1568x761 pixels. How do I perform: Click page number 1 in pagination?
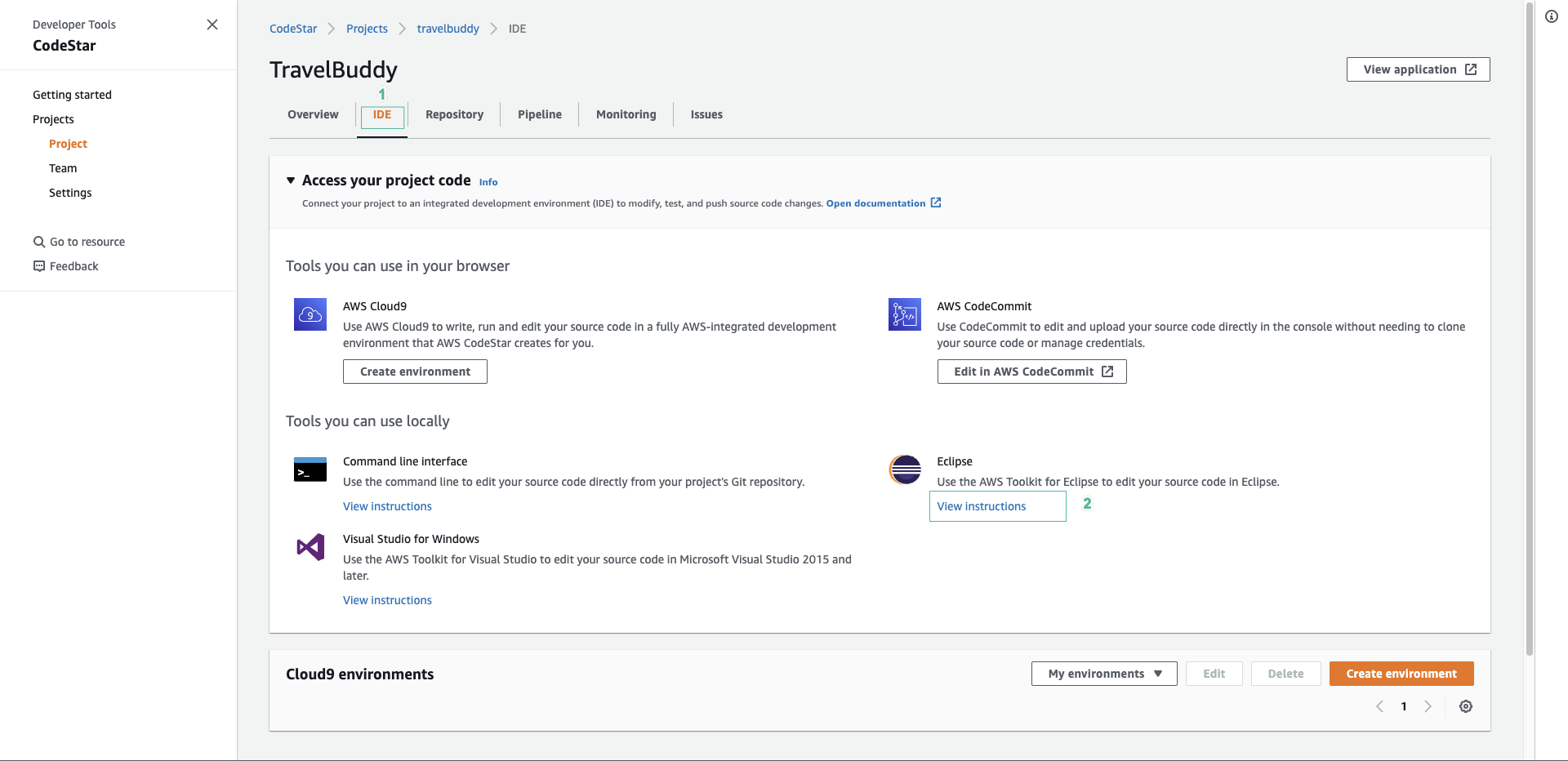click(x=1404, y=706)
